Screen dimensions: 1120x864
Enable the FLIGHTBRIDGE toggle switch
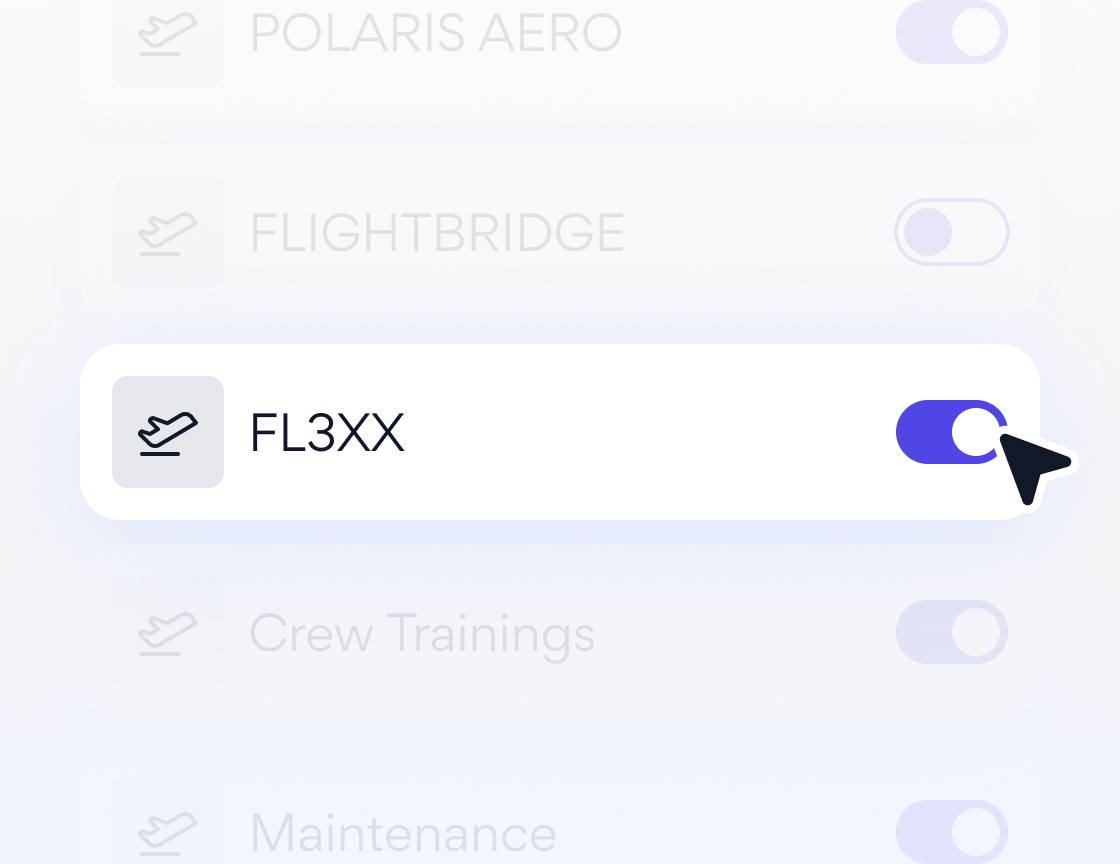click(951, 232)
